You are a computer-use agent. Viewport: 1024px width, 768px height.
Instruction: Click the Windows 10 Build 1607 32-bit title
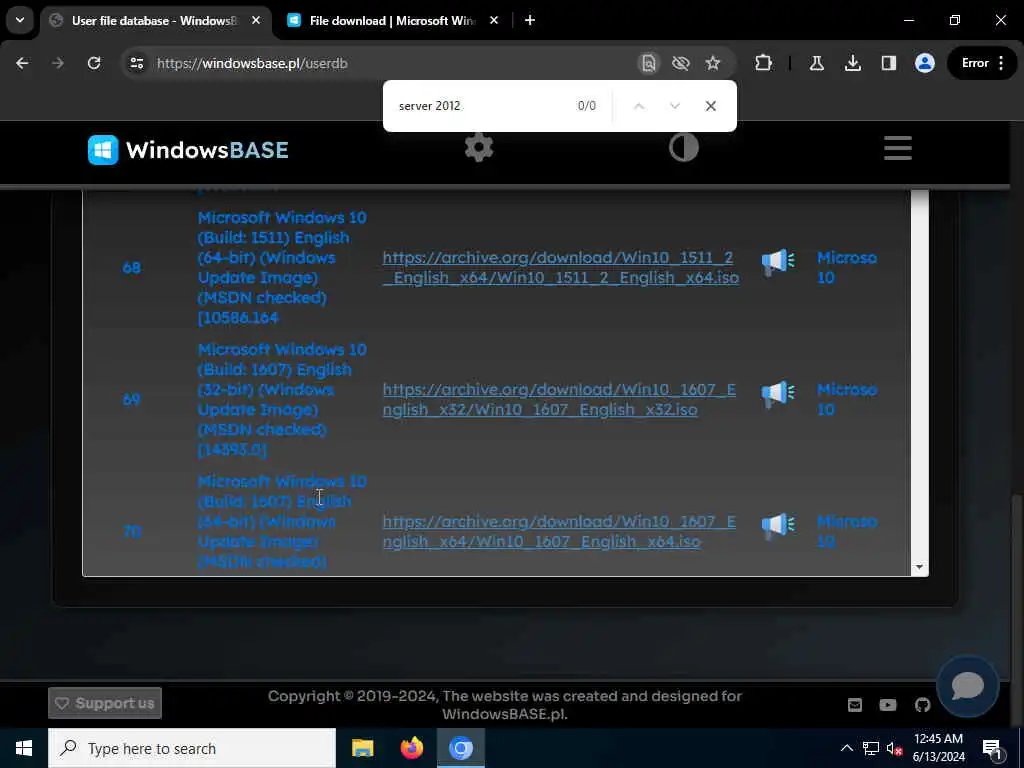282,400
